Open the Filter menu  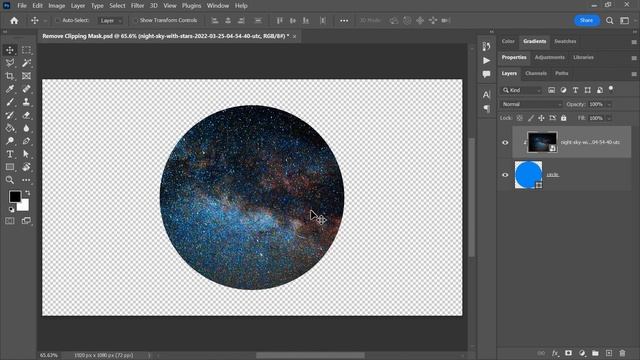pos(137,6)
